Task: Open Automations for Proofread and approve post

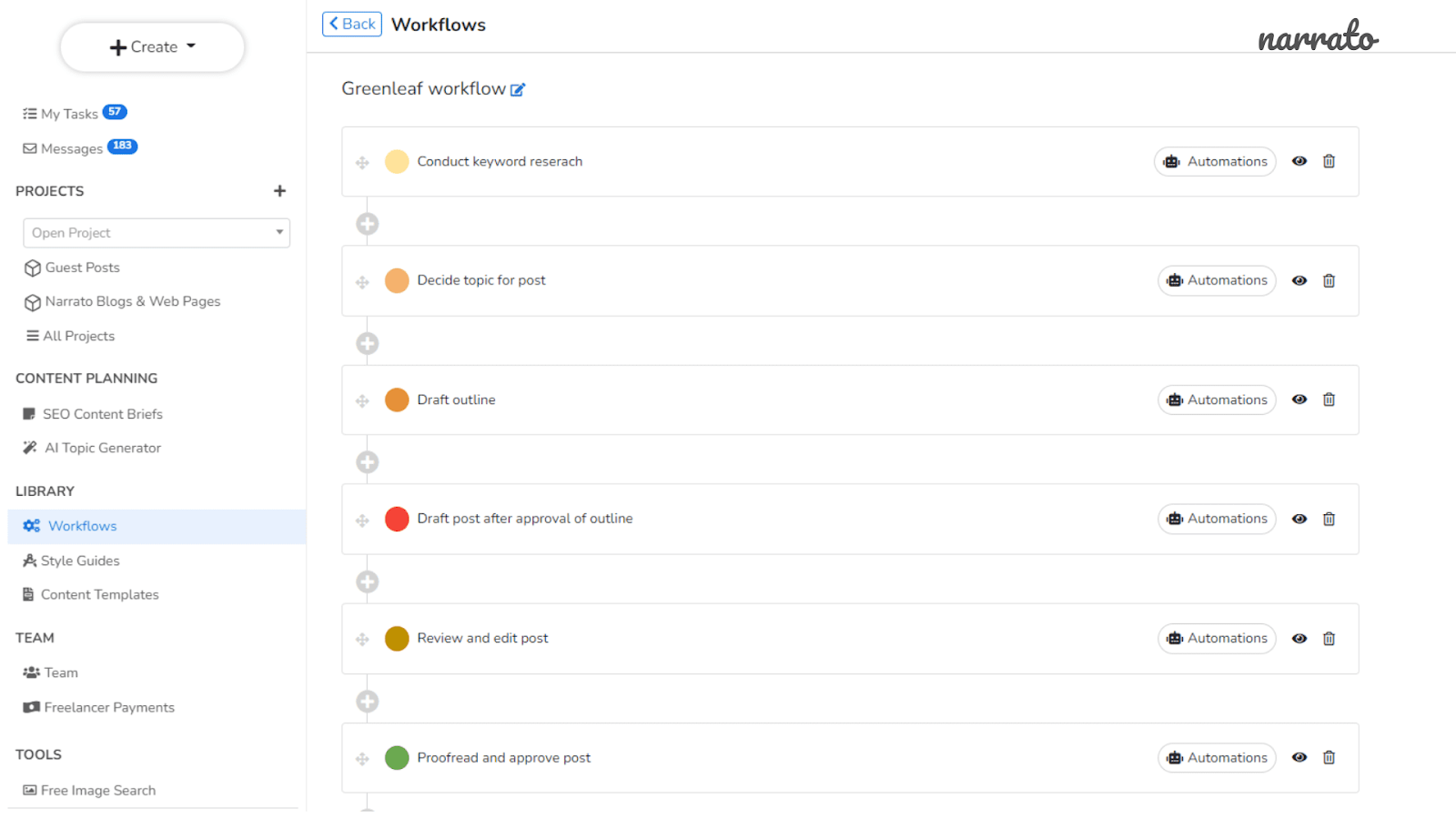Action: [x=1217, y=758]
